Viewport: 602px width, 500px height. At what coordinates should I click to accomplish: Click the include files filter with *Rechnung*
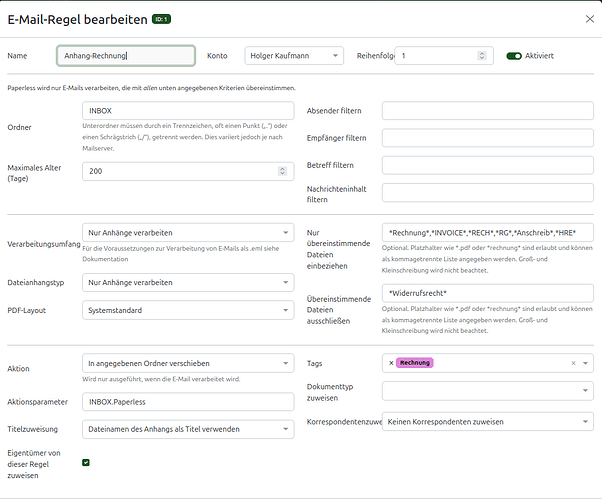coord(488,233)
